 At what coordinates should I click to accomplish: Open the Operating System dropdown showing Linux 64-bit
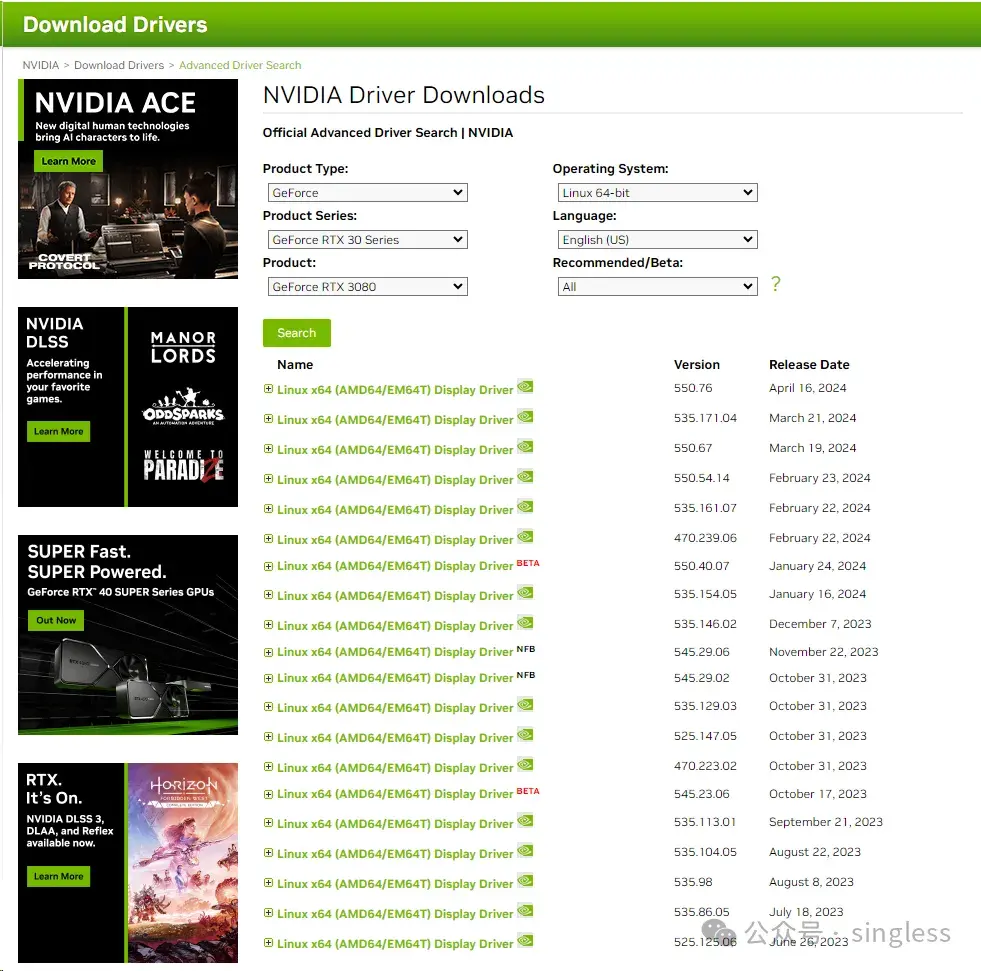pyautogui.click(x=658, y=193)
